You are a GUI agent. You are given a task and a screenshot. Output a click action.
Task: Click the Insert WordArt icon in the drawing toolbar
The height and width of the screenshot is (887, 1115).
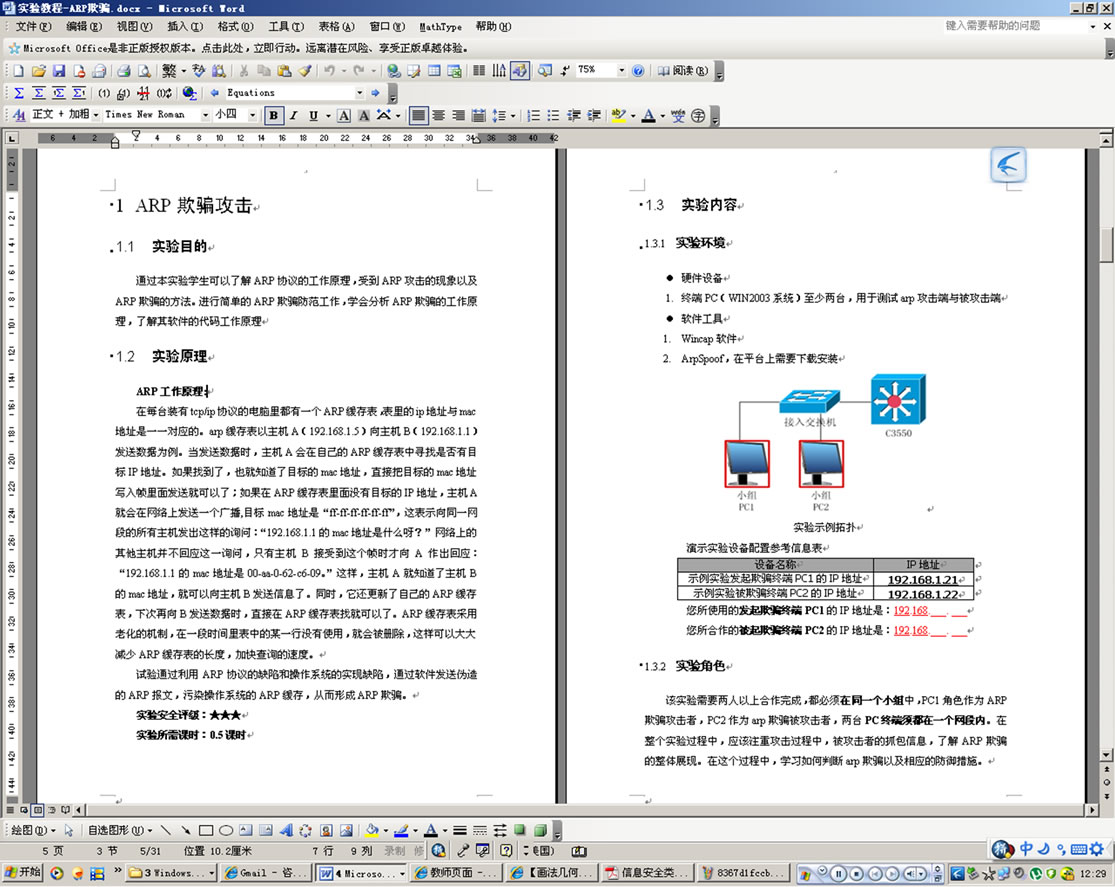(x=285, y=830)
